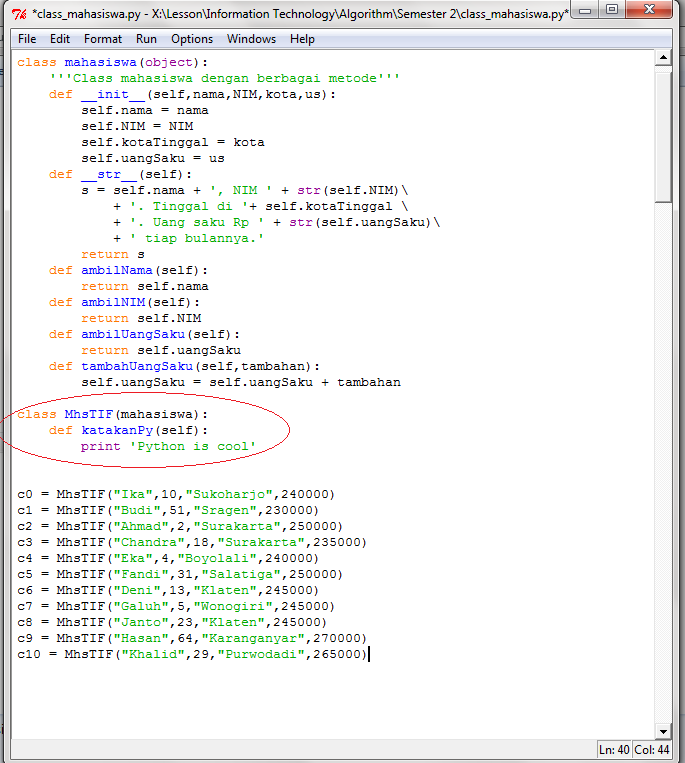Click the 'class MhsTIF(mahasiswa):' line

pyautogui.click(x=113, y=415)
